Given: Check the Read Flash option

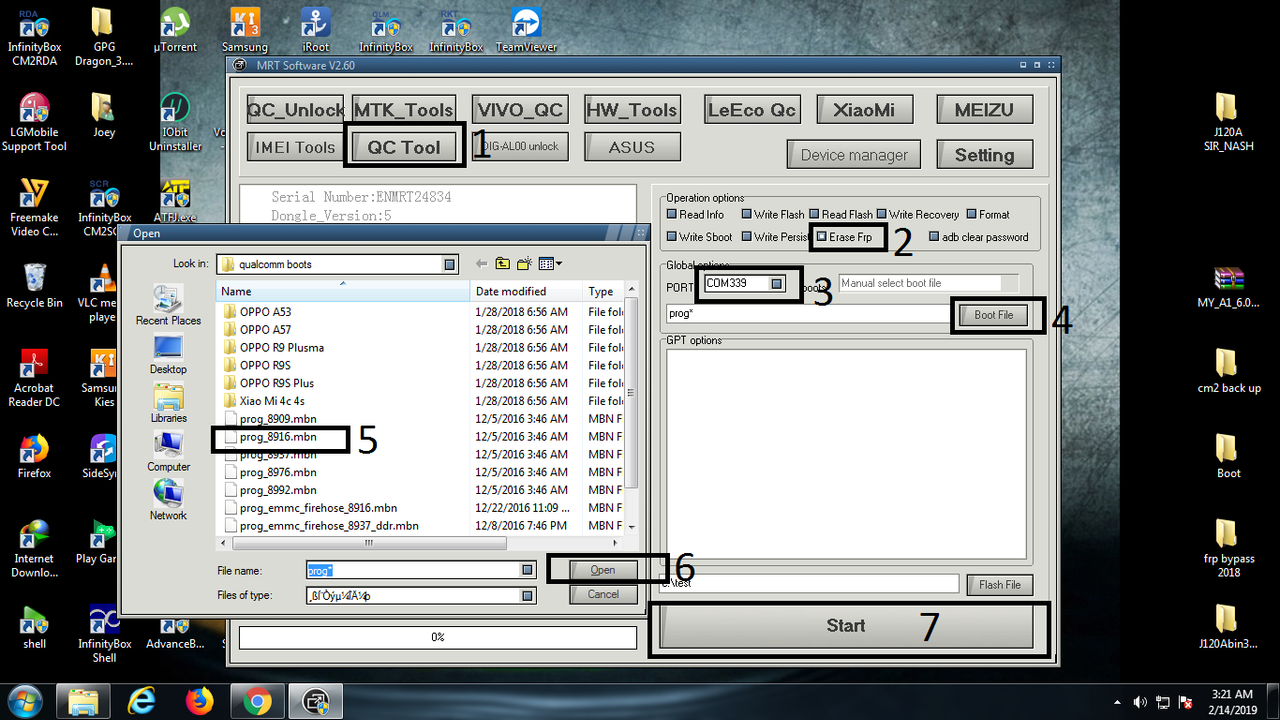Looking at the screenshot, I should (815, 214).
